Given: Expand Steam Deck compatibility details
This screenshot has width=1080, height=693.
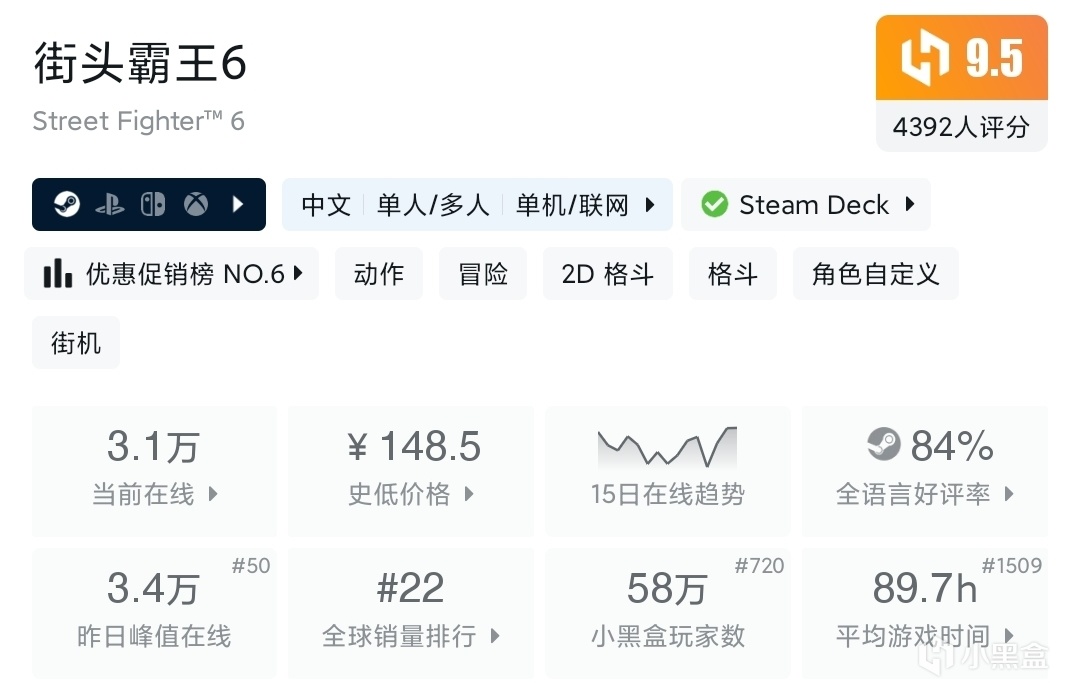Looking at the screenshot, I should click(910, 204).
